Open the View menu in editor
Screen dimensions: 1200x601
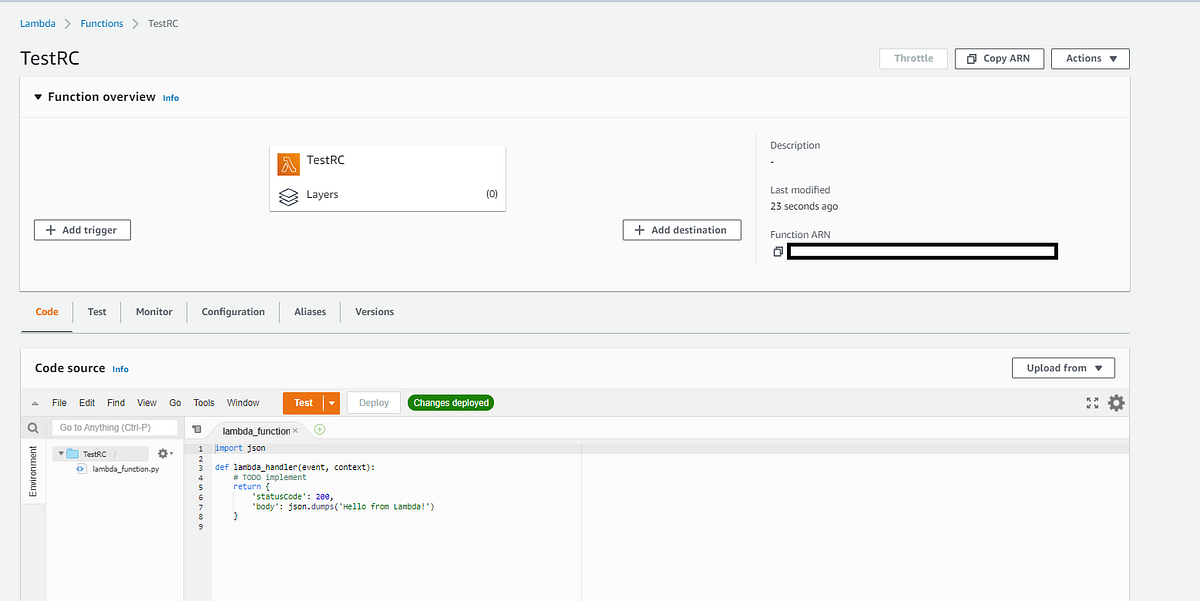[147, 403]
